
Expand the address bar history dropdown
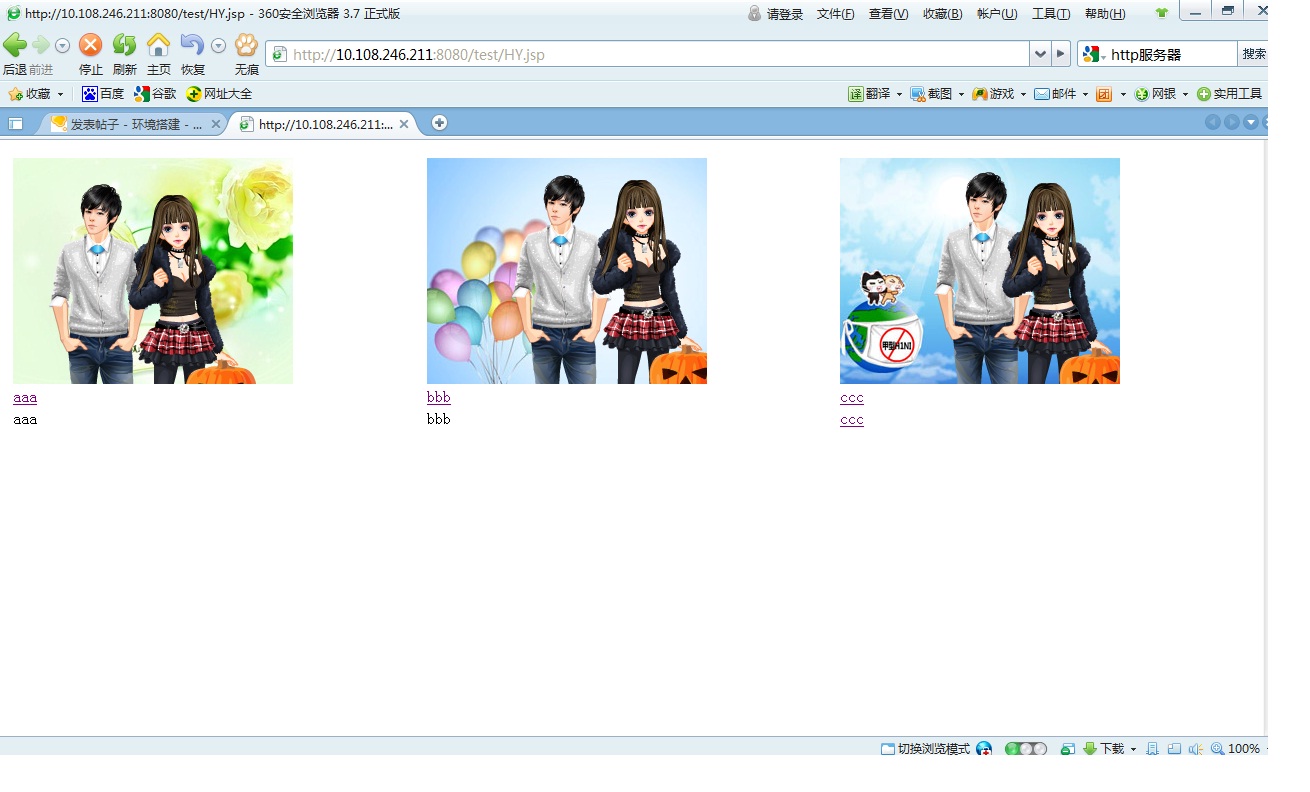tap(1040, 54)
